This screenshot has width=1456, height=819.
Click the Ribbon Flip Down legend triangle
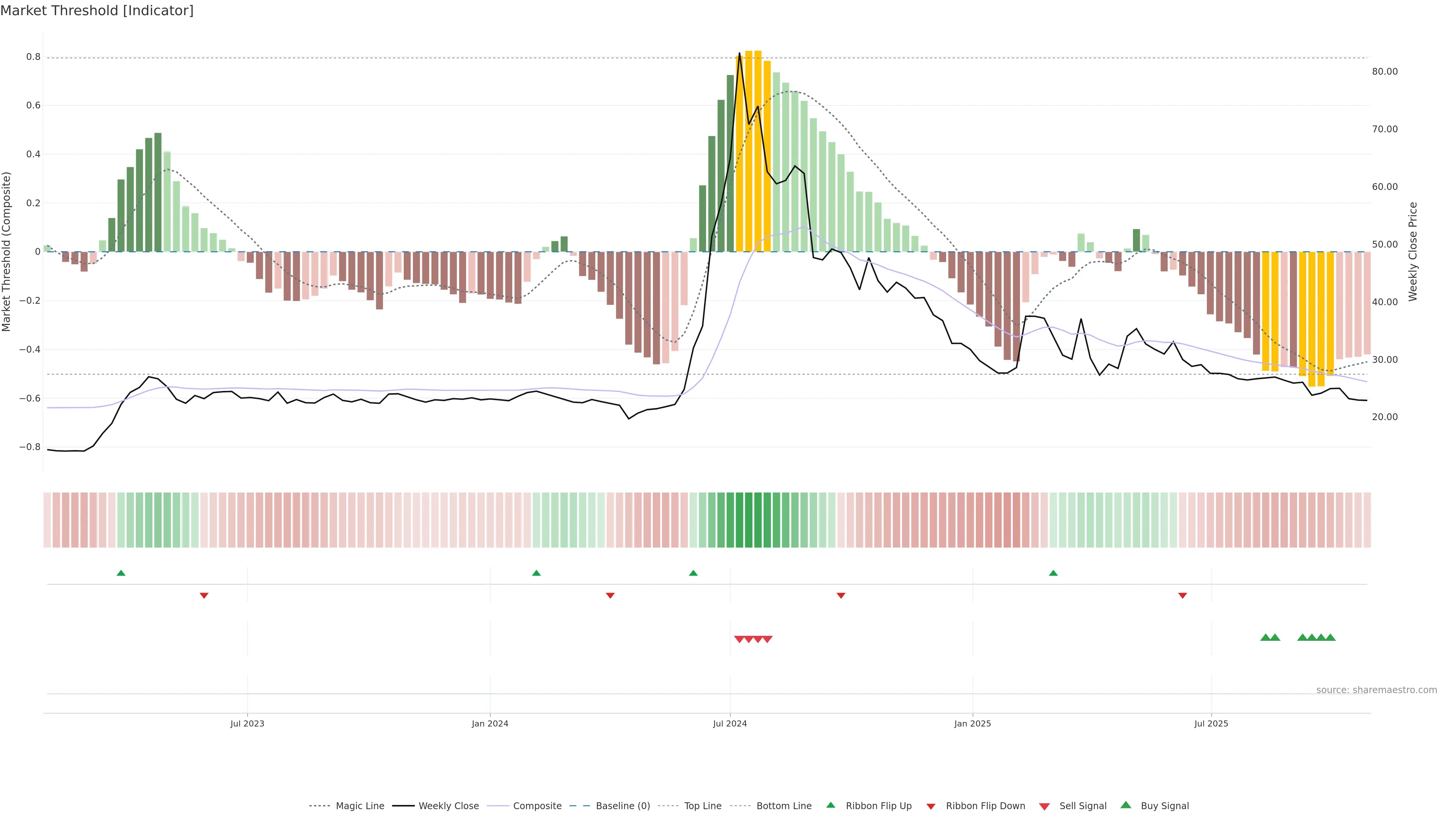(x=930, y=806)
